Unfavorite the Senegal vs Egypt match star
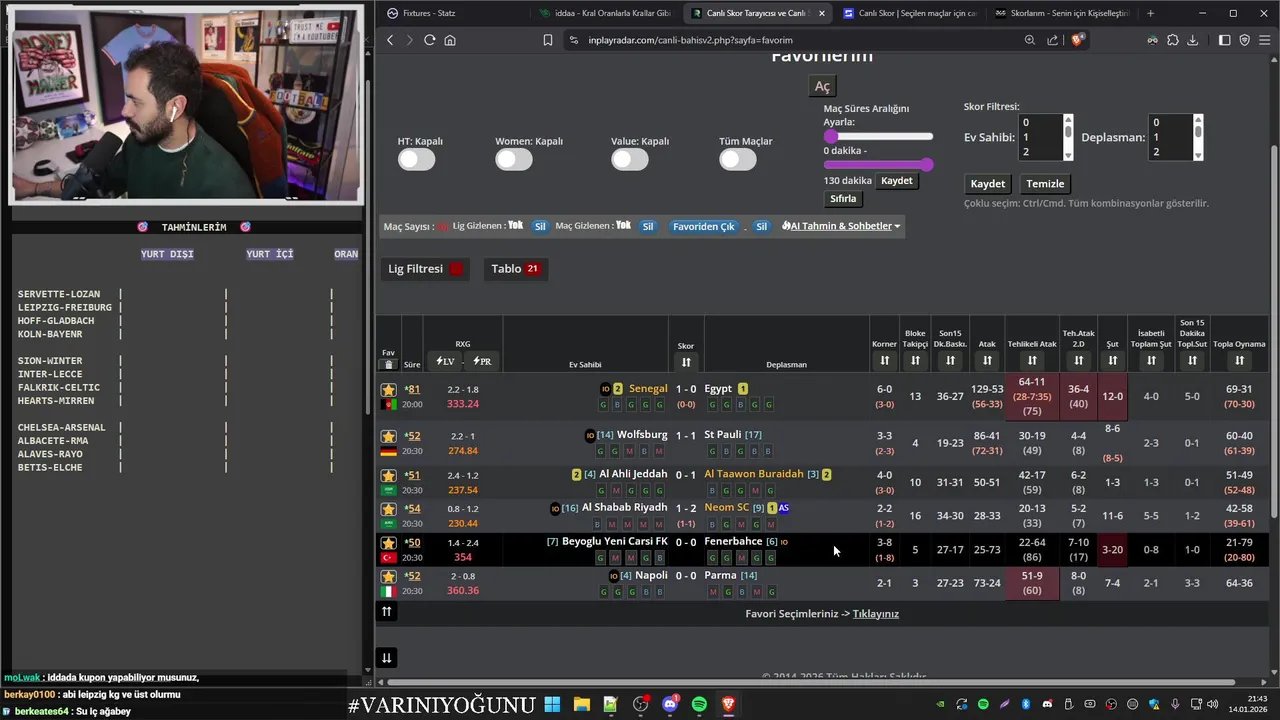 (x=388, y=390)
